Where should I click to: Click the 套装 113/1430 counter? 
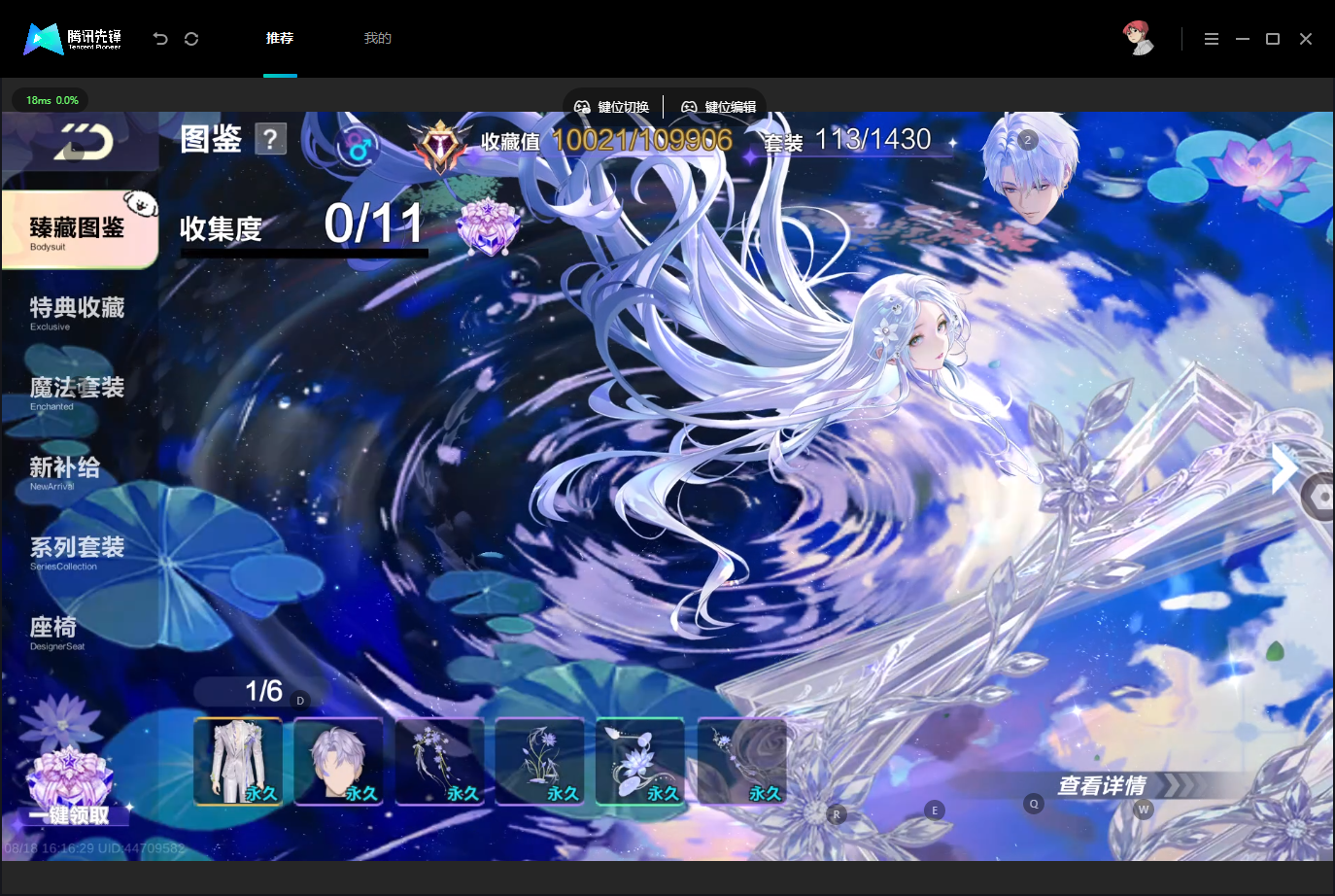tap(848, 141)
